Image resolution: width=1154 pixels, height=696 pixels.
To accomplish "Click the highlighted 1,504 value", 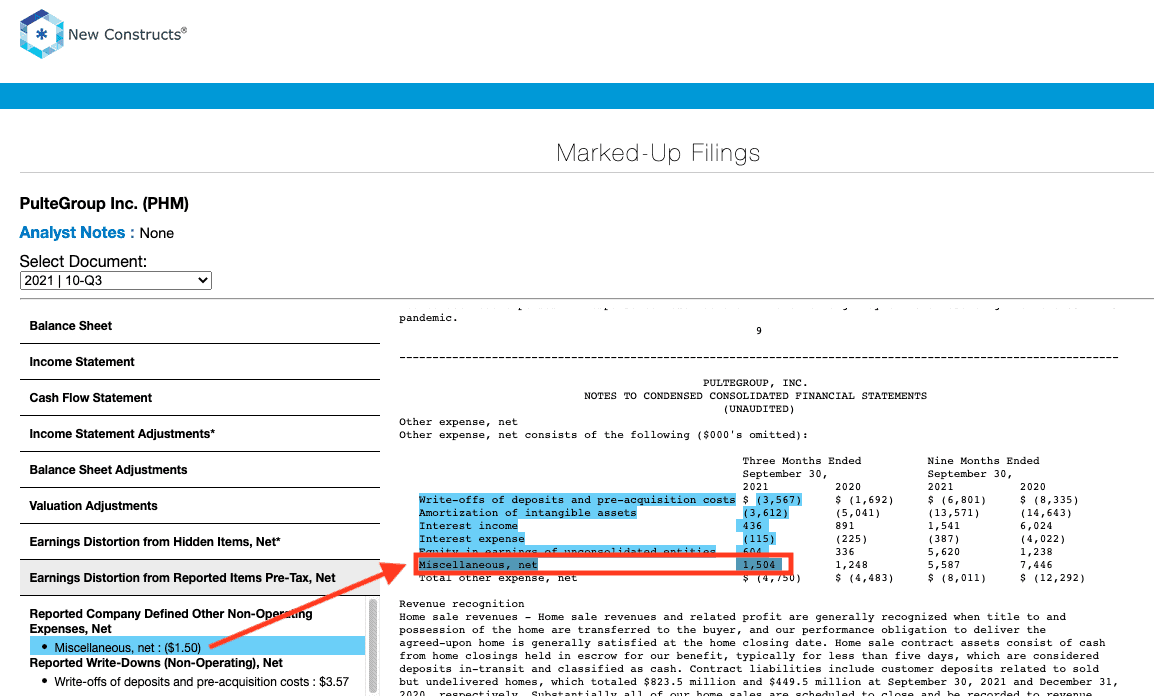I will pyautogui.click(x=759, y=565).
